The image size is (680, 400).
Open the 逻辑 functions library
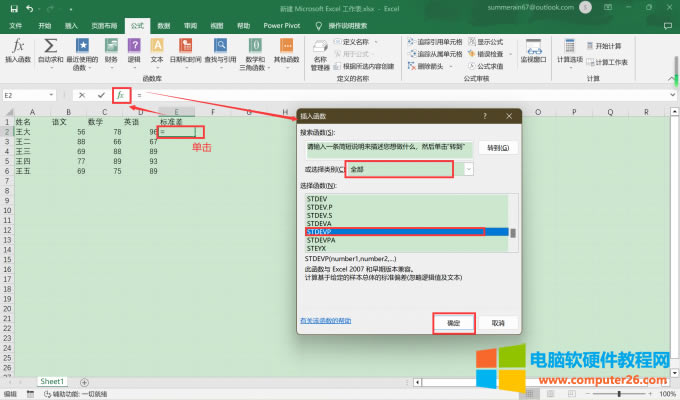(x=134, y=50)
